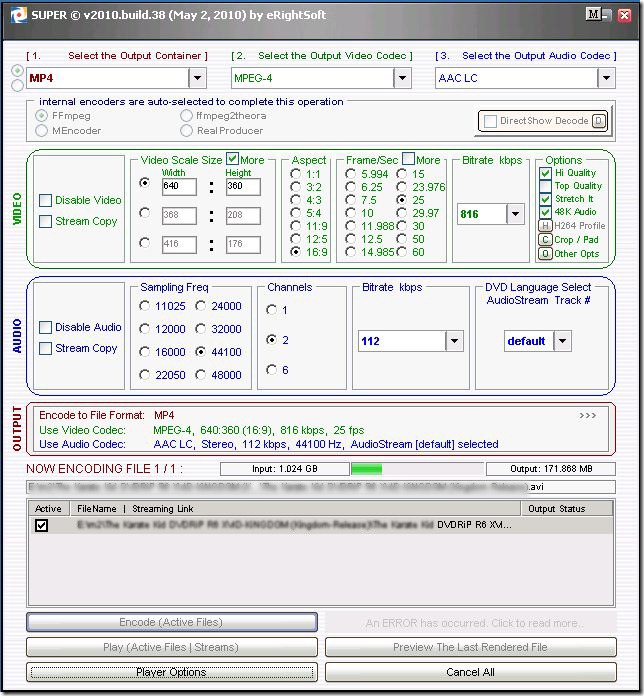Image resolution: width=644 pixels, height=696 pixels.
Task: Select the 16:9 aspect ratio
Action: click(295, 252)
